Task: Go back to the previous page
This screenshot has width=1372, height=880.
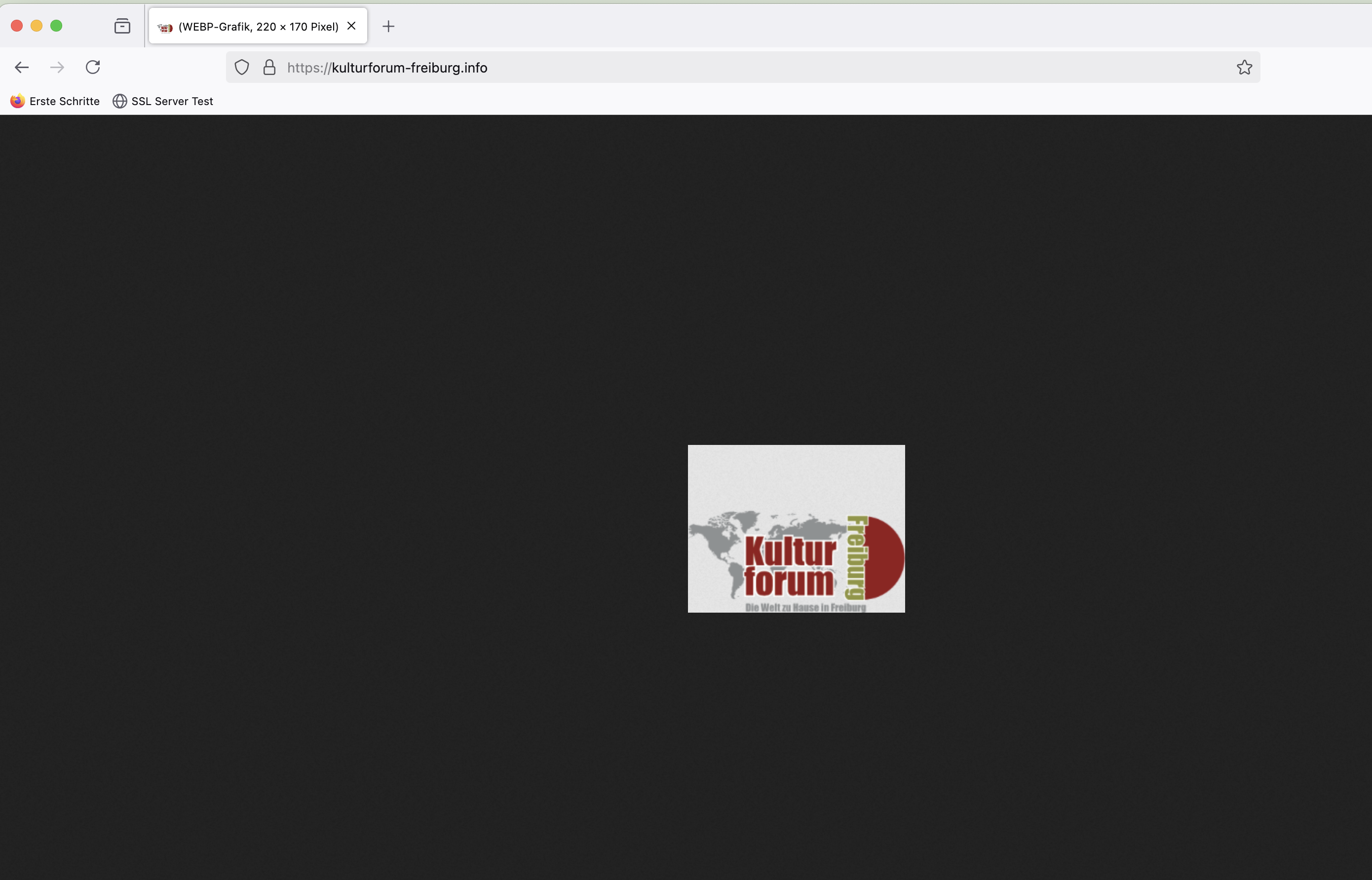Action: (x=22, y=68)
